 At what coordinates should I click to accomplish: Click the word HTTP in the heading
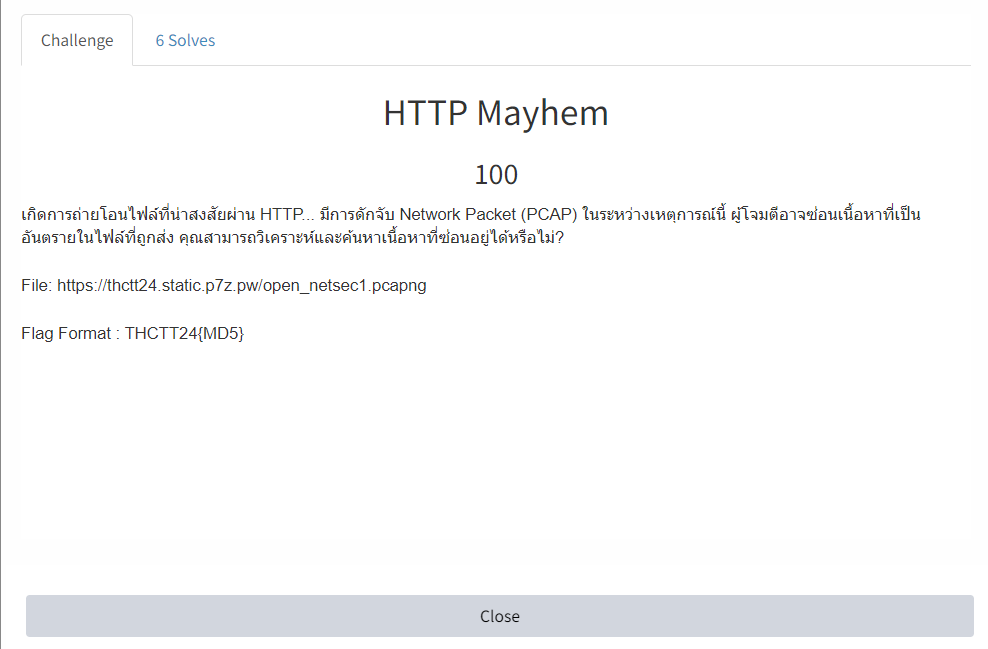click(x=425, y=113)
